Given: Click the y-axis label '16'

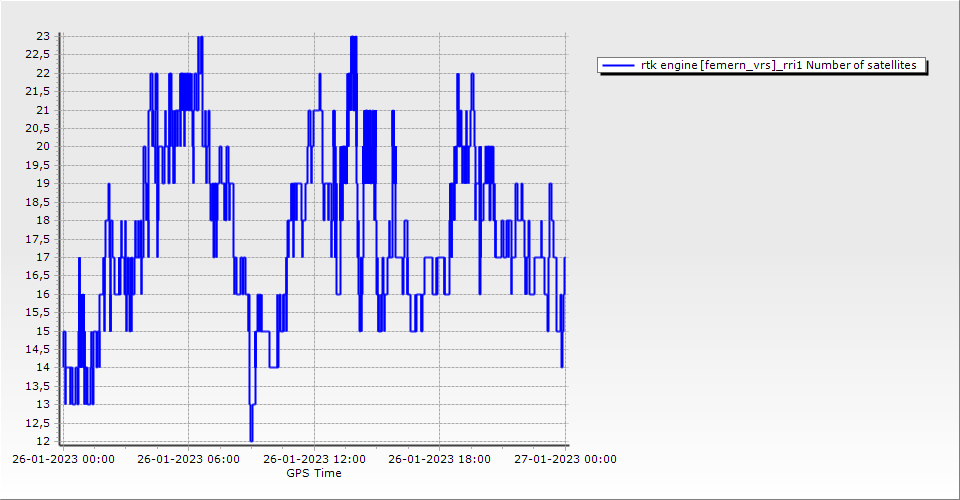Looking at the screenshot, I should (43, 294).
